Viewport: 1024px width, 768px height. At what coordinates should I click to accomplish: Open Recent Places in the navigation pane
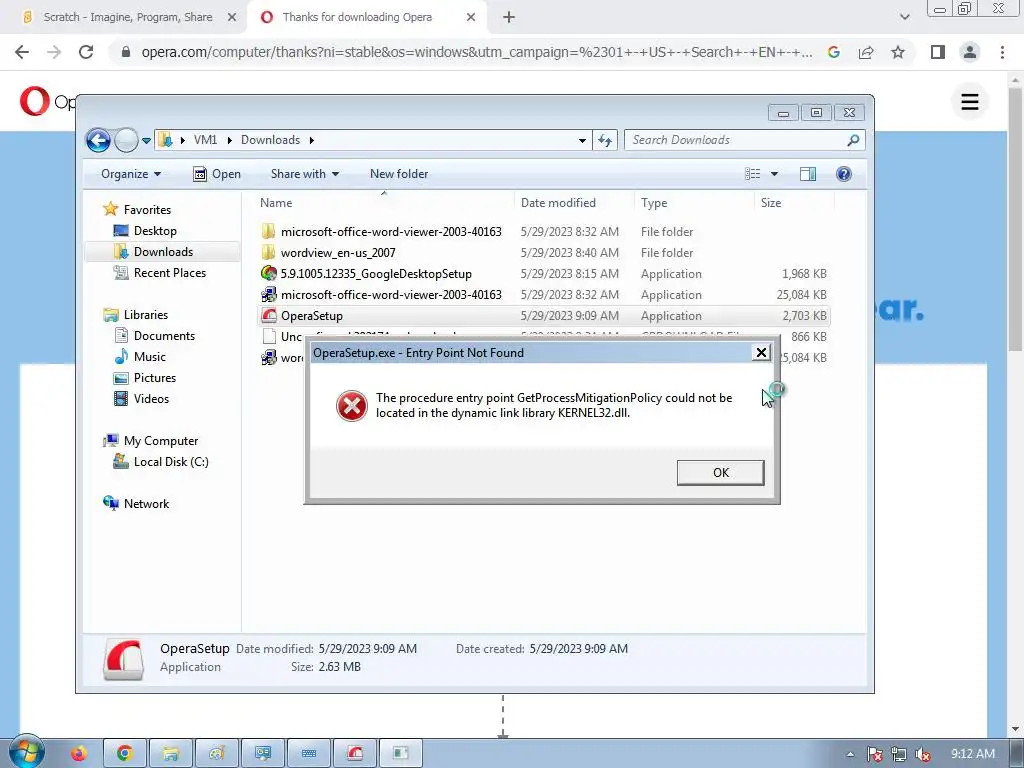click(x=169, y=272)
